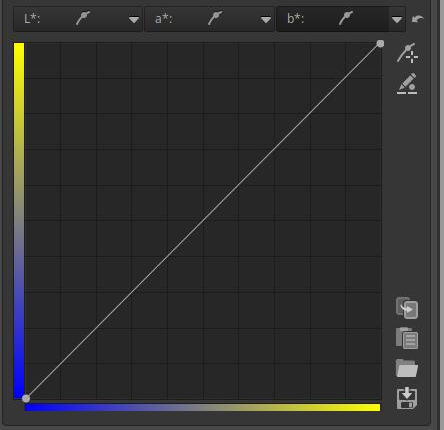Click the vertical blue-to-yellow gradient bar

[19, 221]
